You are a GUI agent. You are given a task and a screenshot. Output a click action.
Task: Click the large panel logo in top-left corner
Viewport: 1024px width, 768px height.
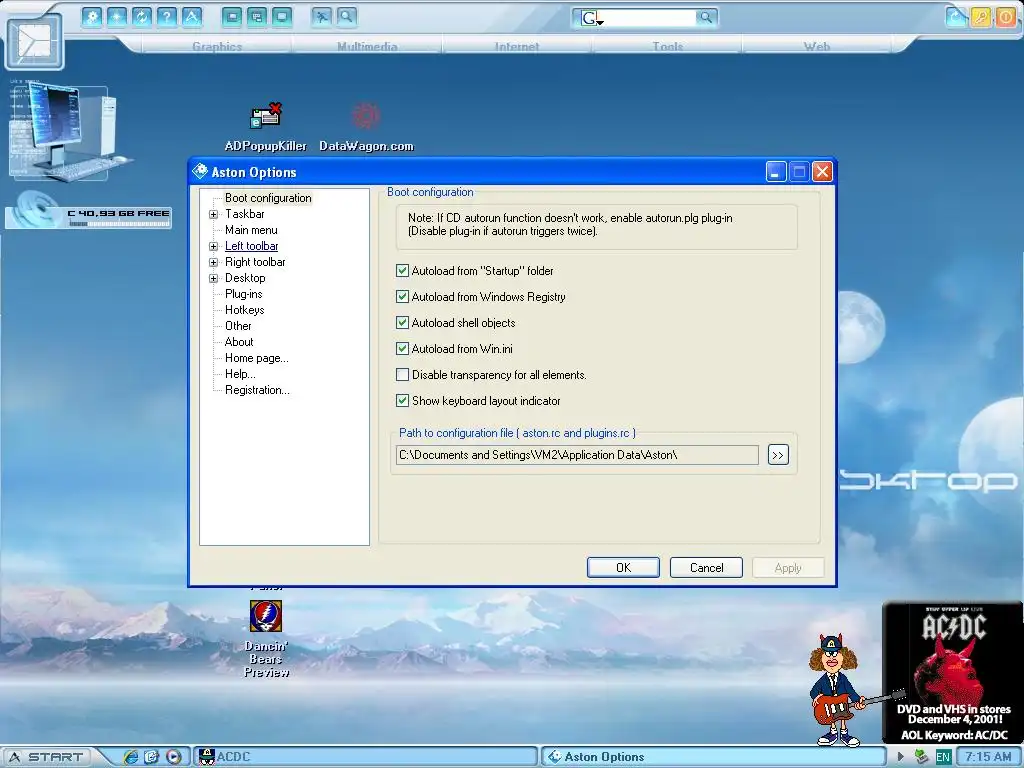[x=34, y=42]
